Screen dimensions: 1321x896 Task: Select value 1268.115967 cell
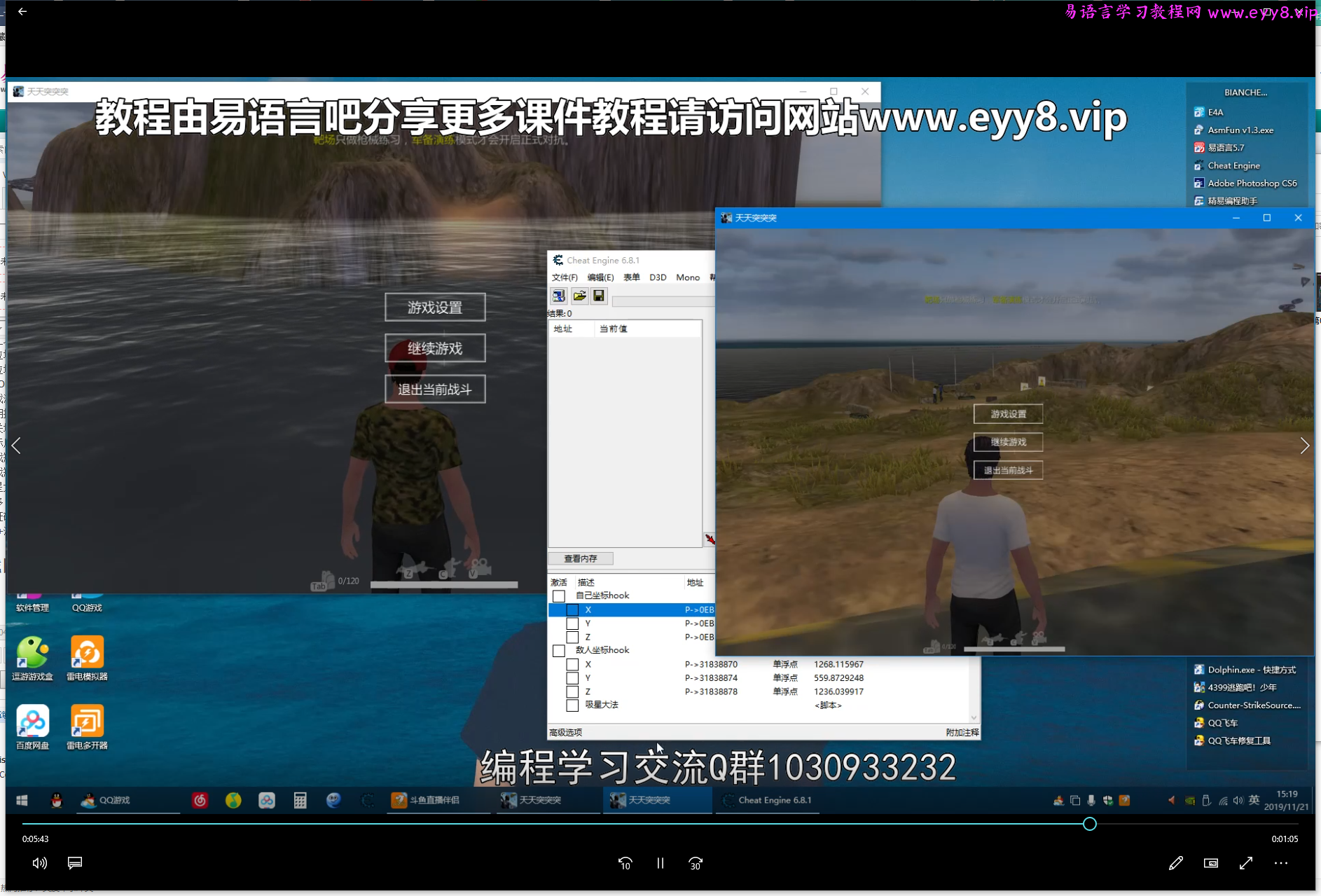[838, 664]
